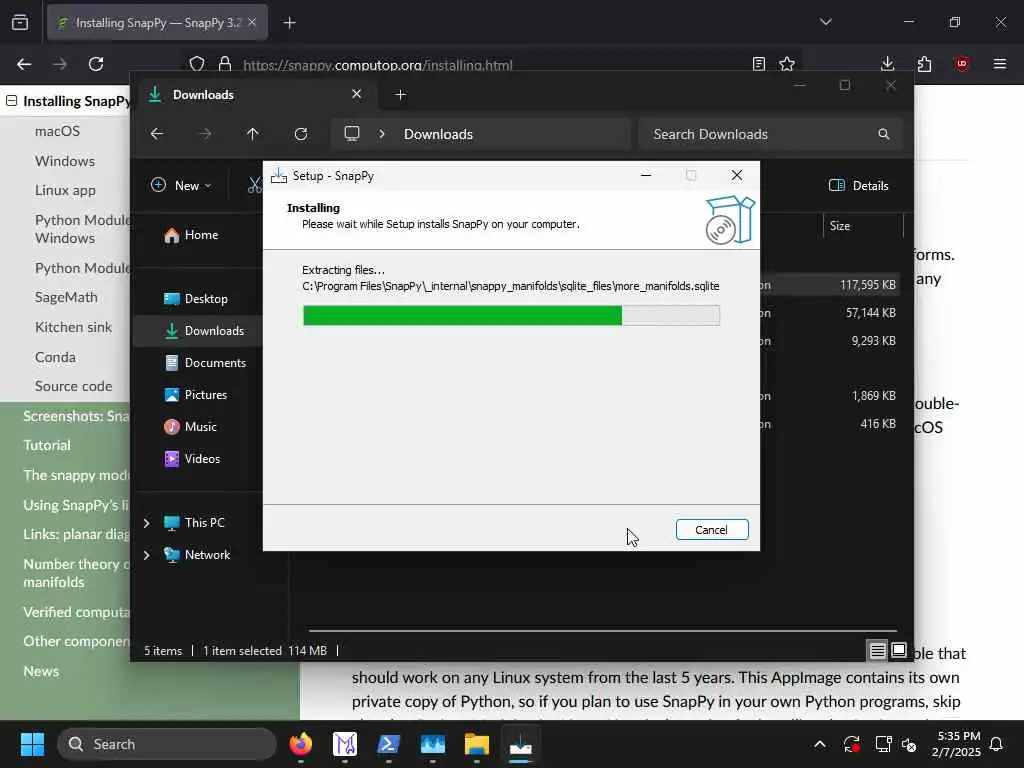1024x768 pixels.
Task: Click the Search Downloads field
Action: click(771, 134)
